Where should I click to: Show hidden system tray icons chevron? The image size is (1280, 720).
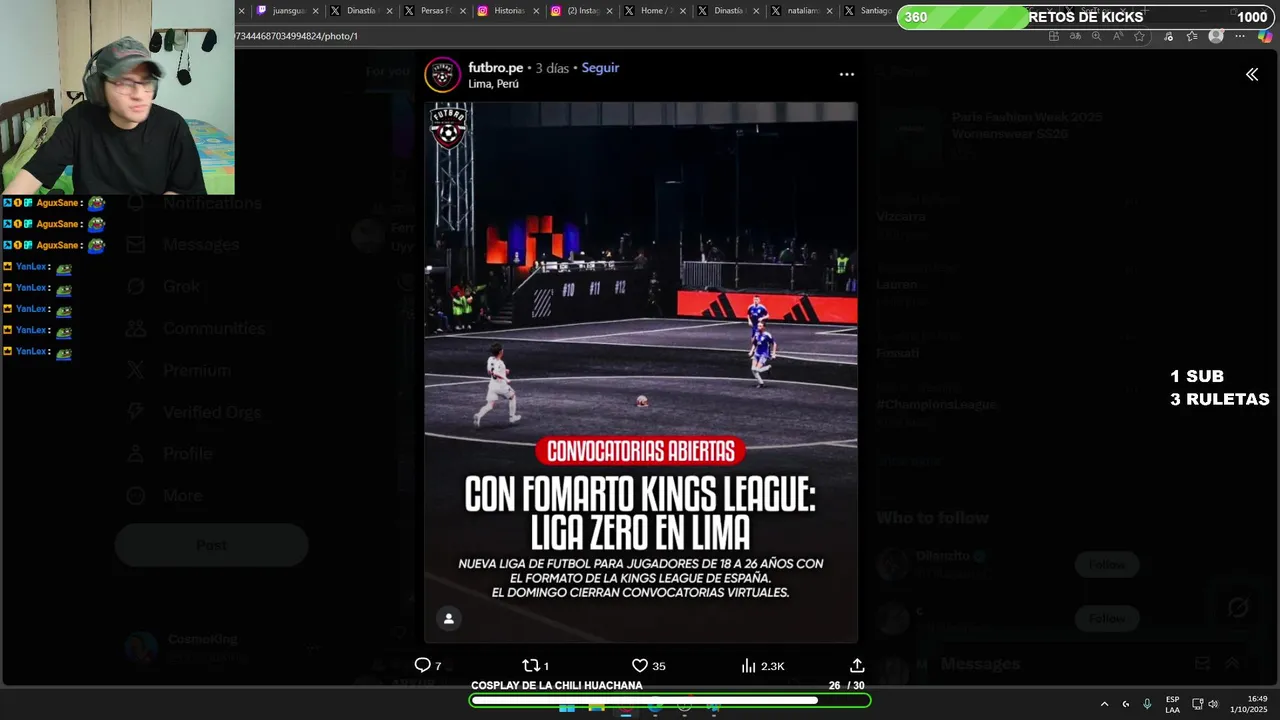(x=1104, y=704)
